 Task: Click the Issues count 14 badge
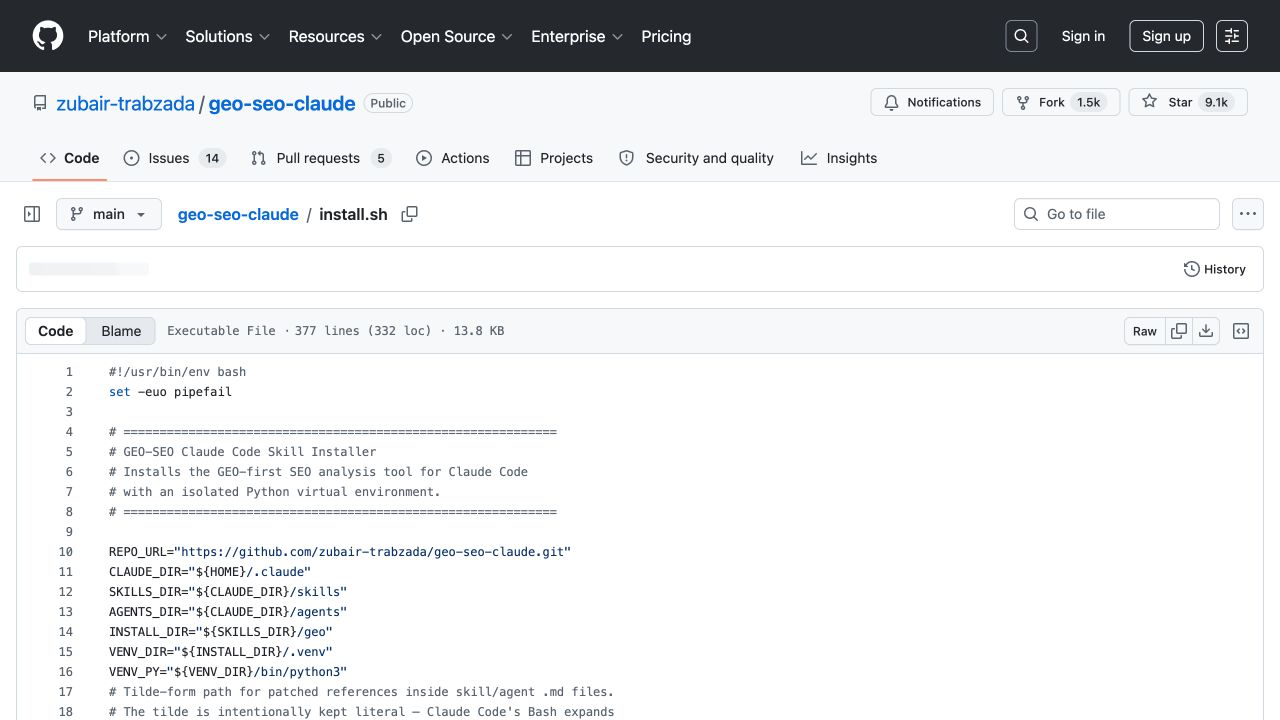click(x=212, y=158)
